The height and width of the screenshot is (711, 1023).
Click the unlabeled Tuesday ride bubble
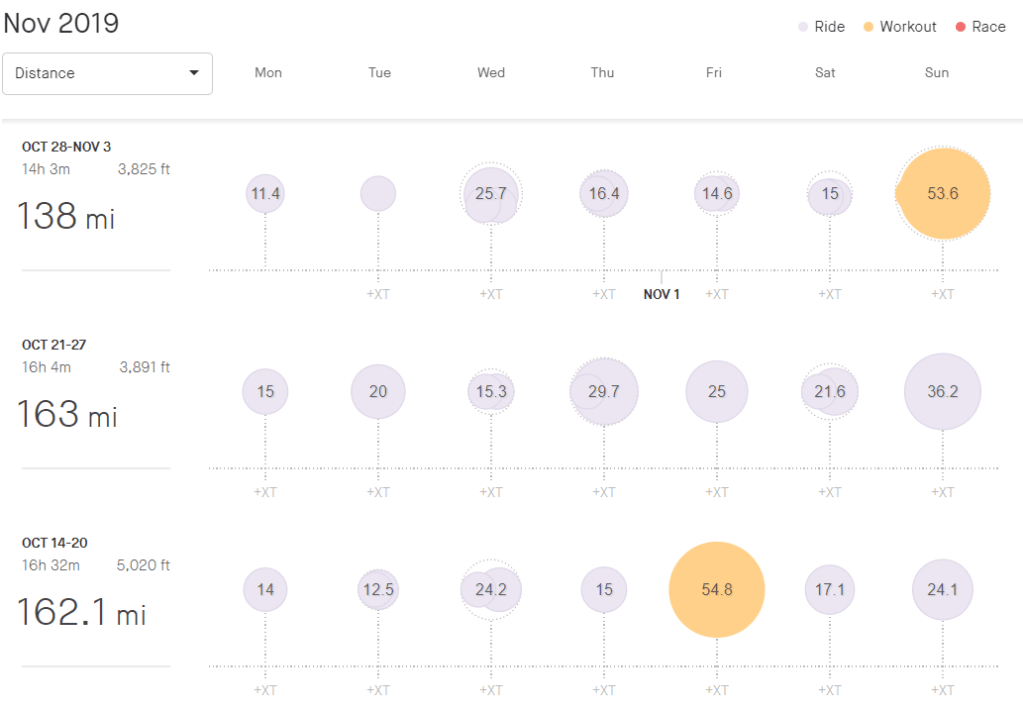378,193
